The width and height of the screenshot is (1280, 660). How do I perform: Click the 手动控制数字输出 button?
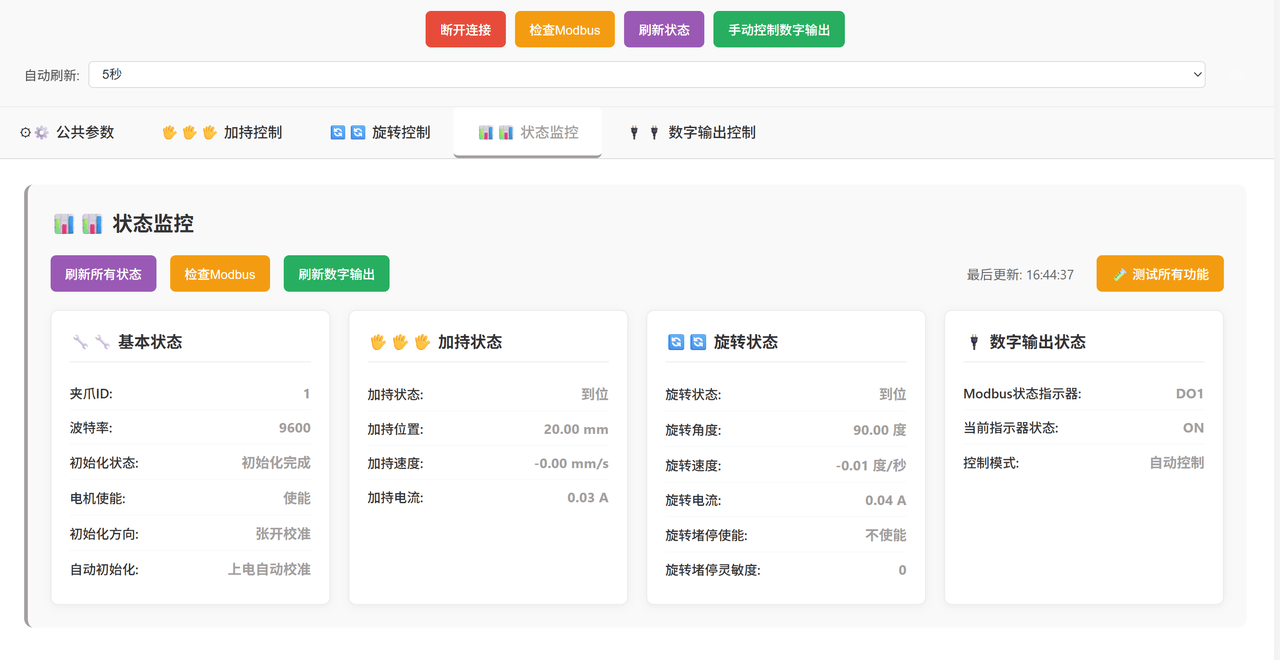pyautogui.click(x=778, y=30)
